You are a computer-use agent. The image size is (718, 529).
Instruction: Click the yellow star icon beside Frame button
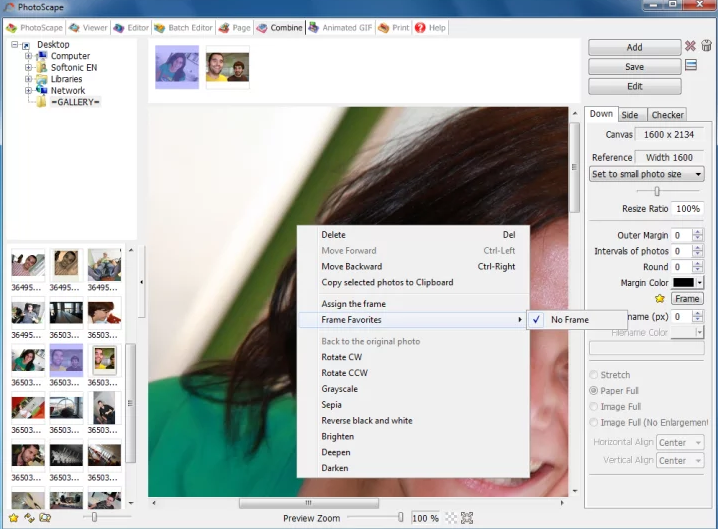(659, 299)
